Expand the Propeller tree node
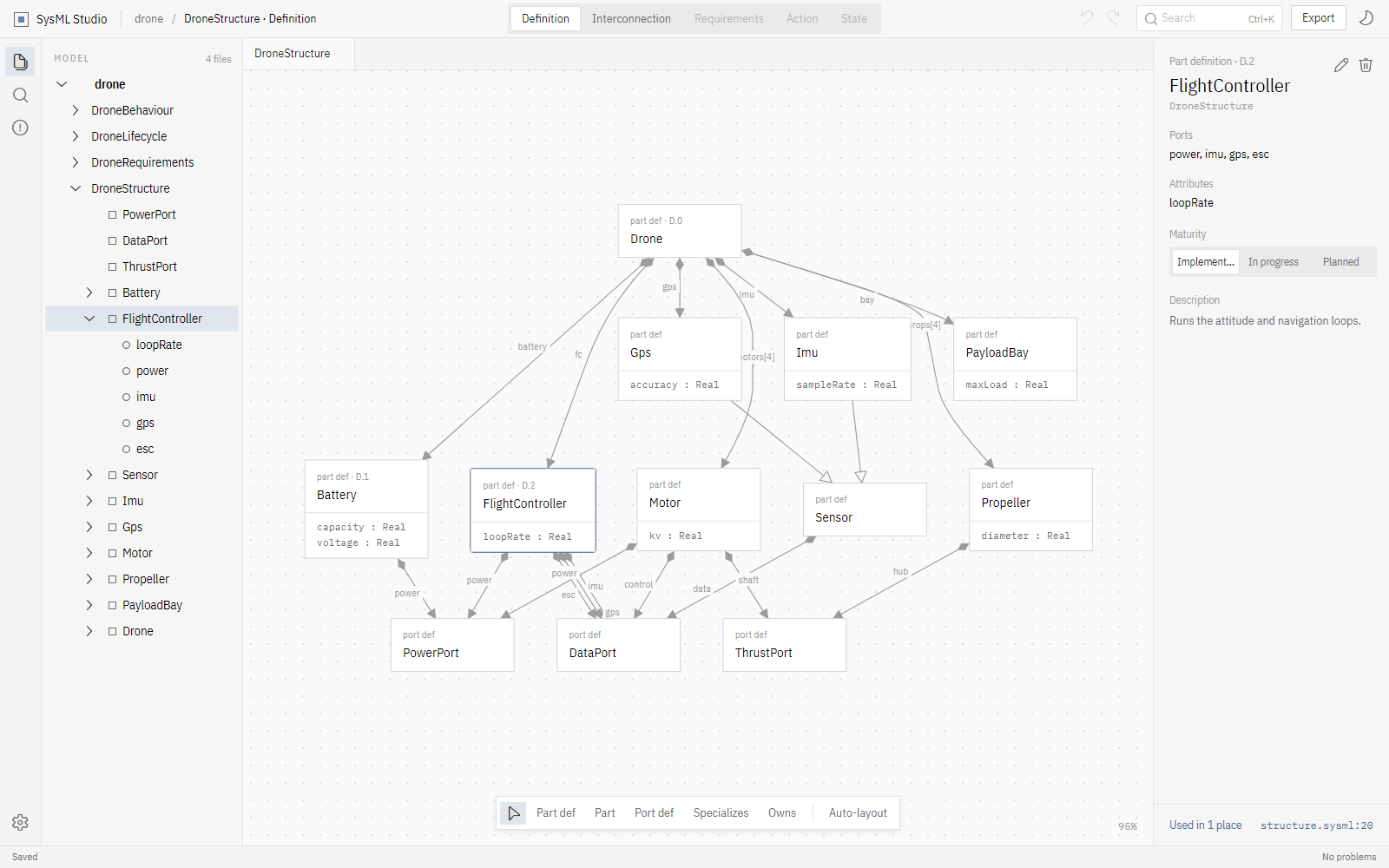1389x868 pixels. [x=89, y=579]
